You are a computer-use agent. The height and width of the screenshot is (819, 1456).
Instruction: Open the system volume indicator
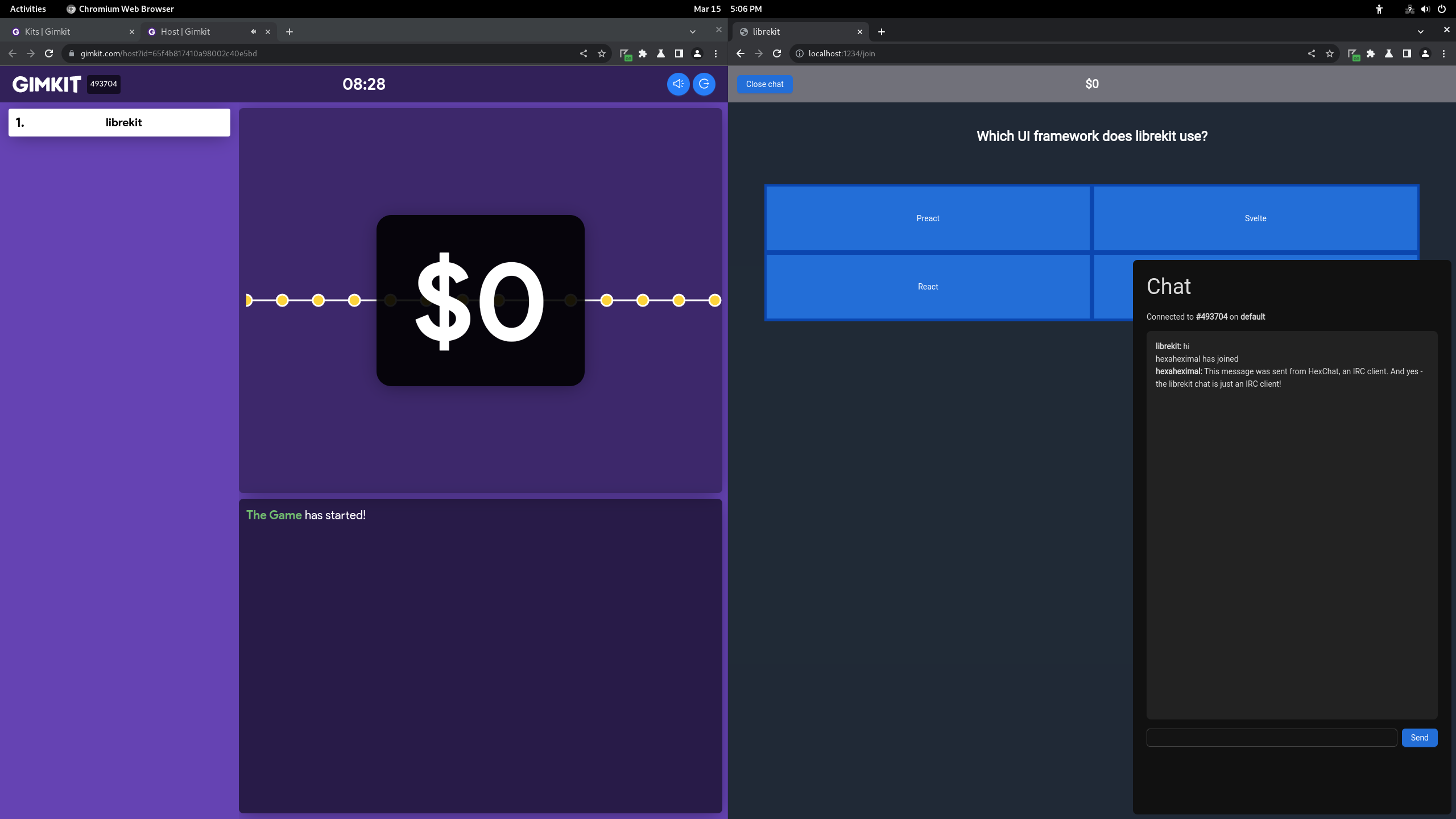tap(1425, 9)
